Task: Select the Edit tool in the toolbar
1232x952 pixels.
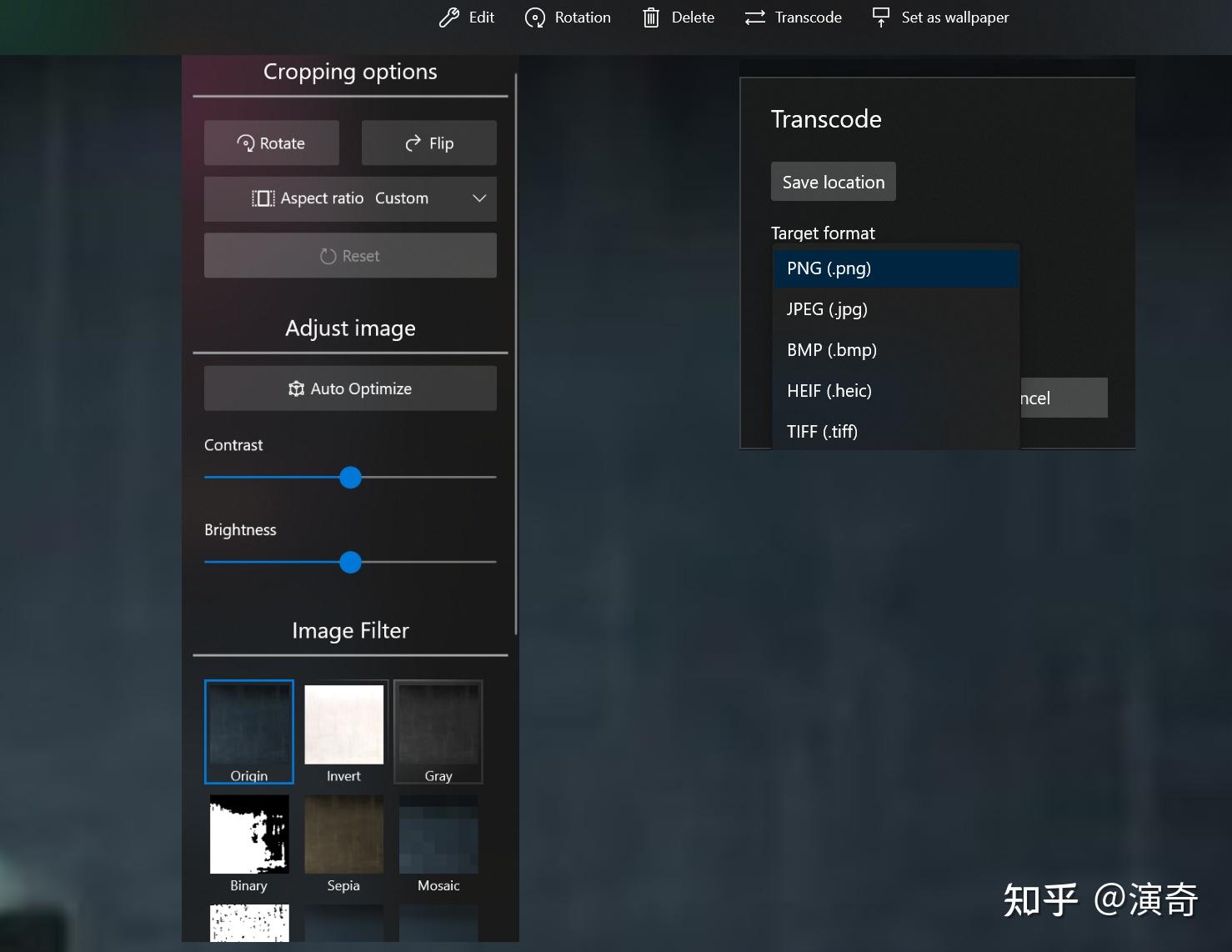Action: pyautogui.click(x=451, y=17)
